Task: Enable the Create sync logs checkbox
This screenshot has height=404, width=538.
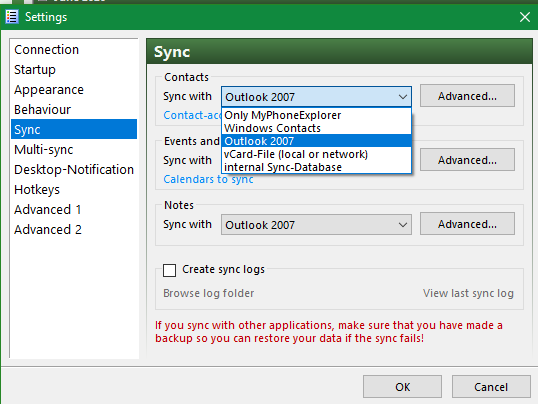Action: (x=169, y=270)
